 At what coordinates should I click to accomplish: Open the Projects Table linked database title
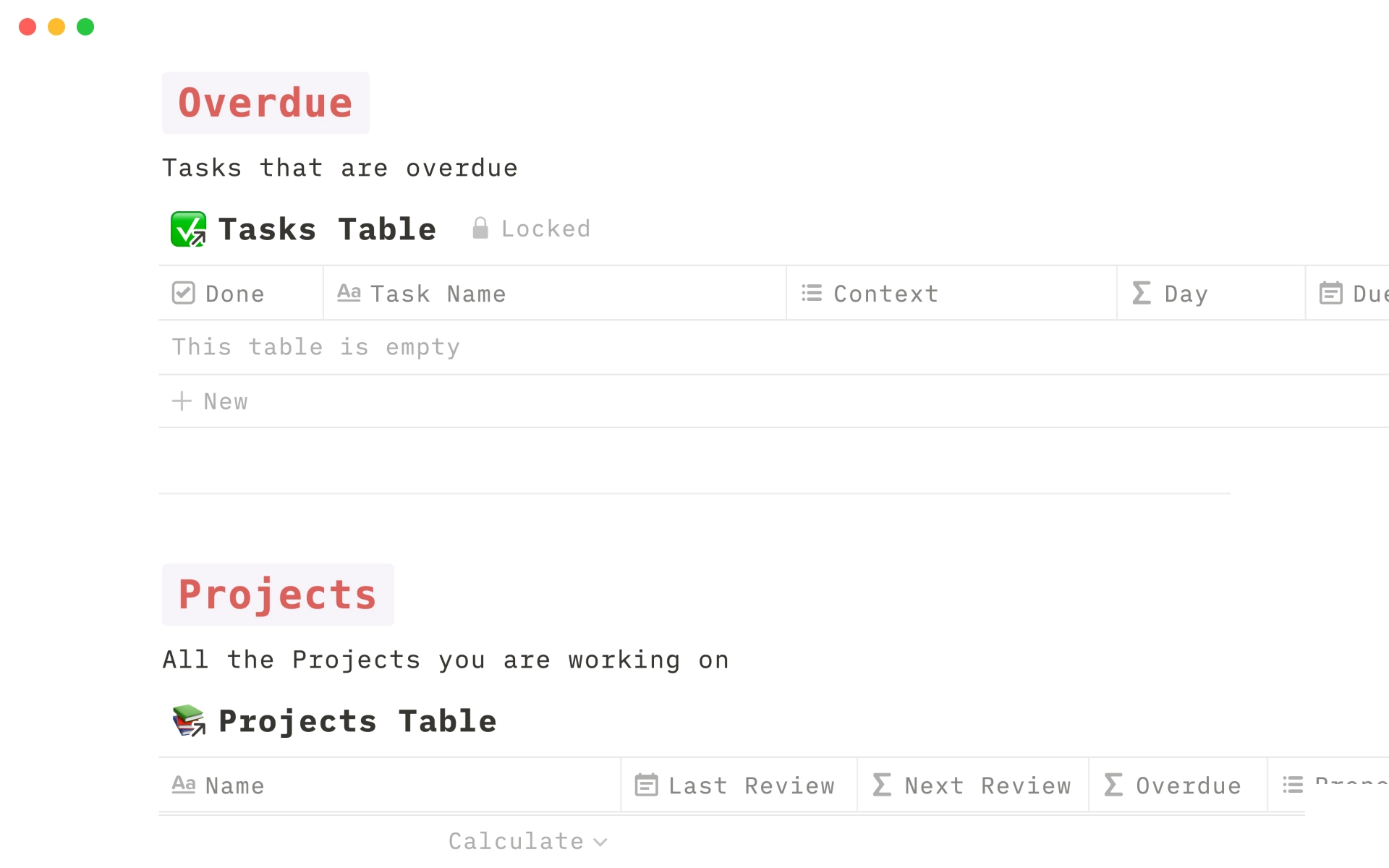pyautogui.click(x=357, y=721)
